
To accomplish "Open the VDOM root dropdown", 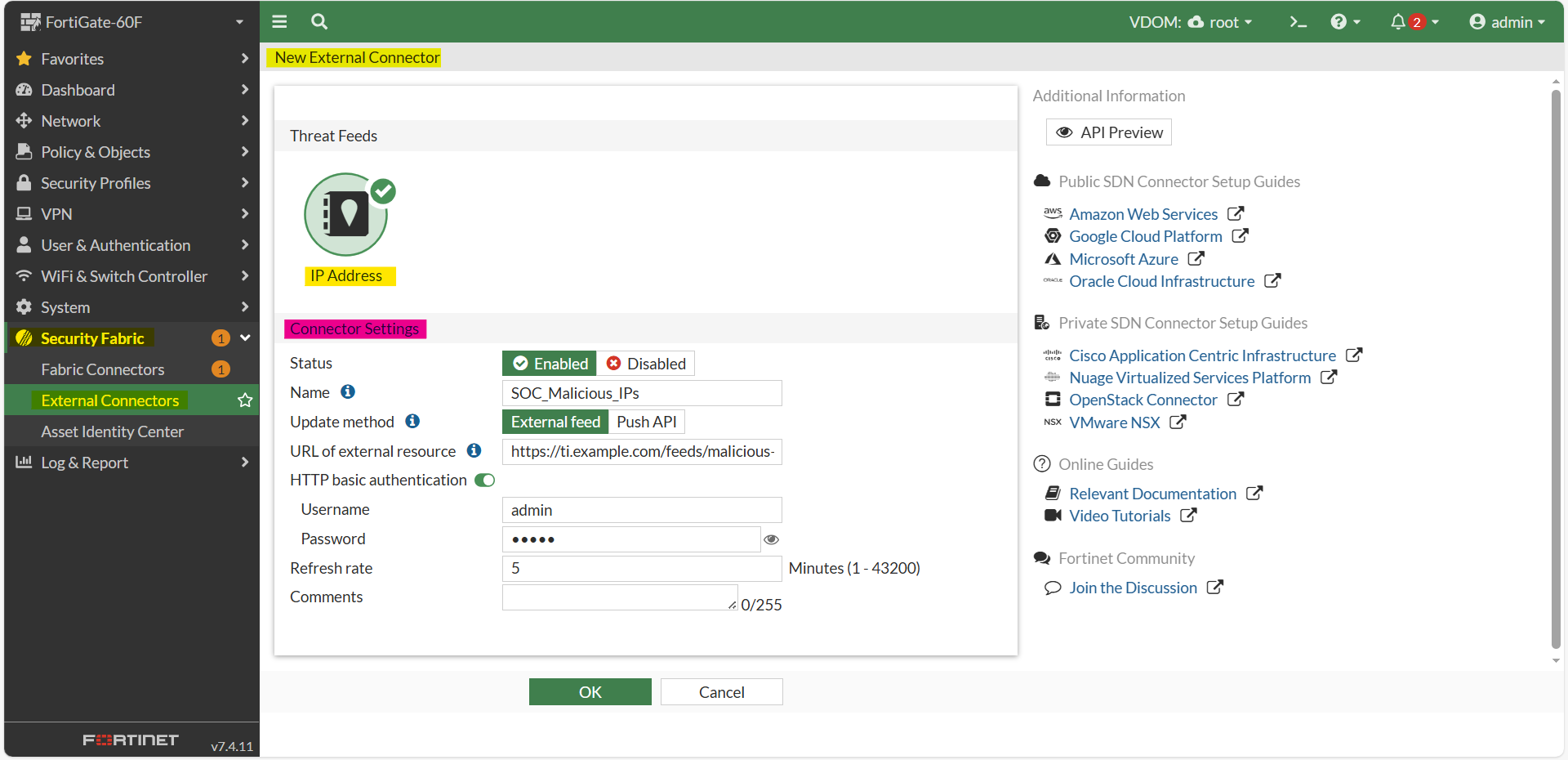I will (1190, 22).
